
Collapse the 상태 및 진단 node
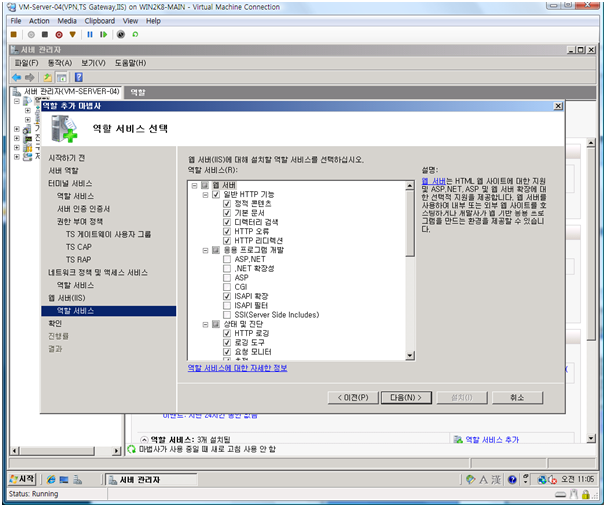coord(205,325)
